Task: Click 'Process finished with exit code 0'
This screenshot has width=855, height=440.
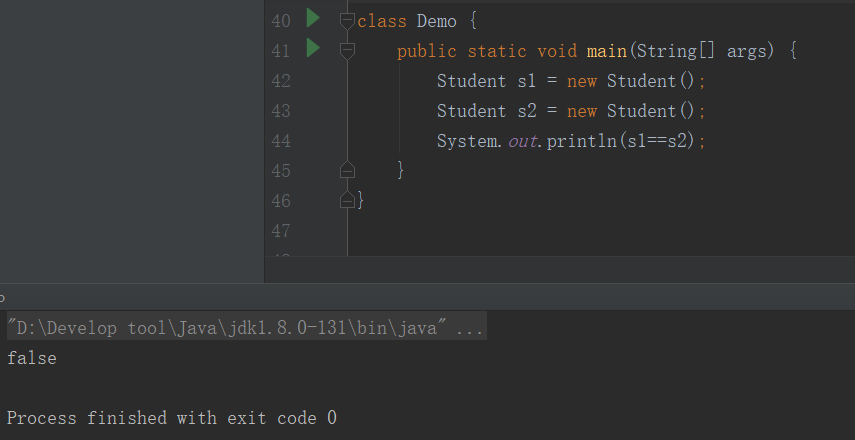Action: point(172,418)
